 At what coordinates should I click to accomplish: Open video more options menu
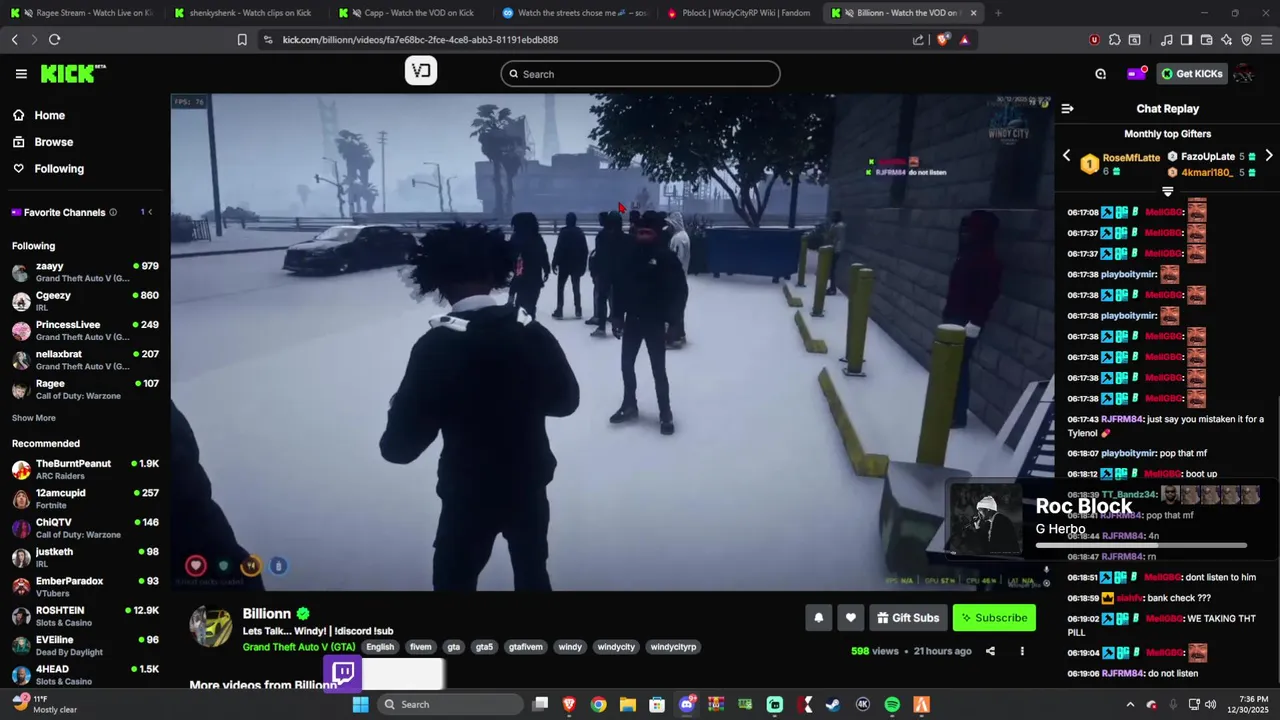pyautogui.click(x=1022, y=651)
